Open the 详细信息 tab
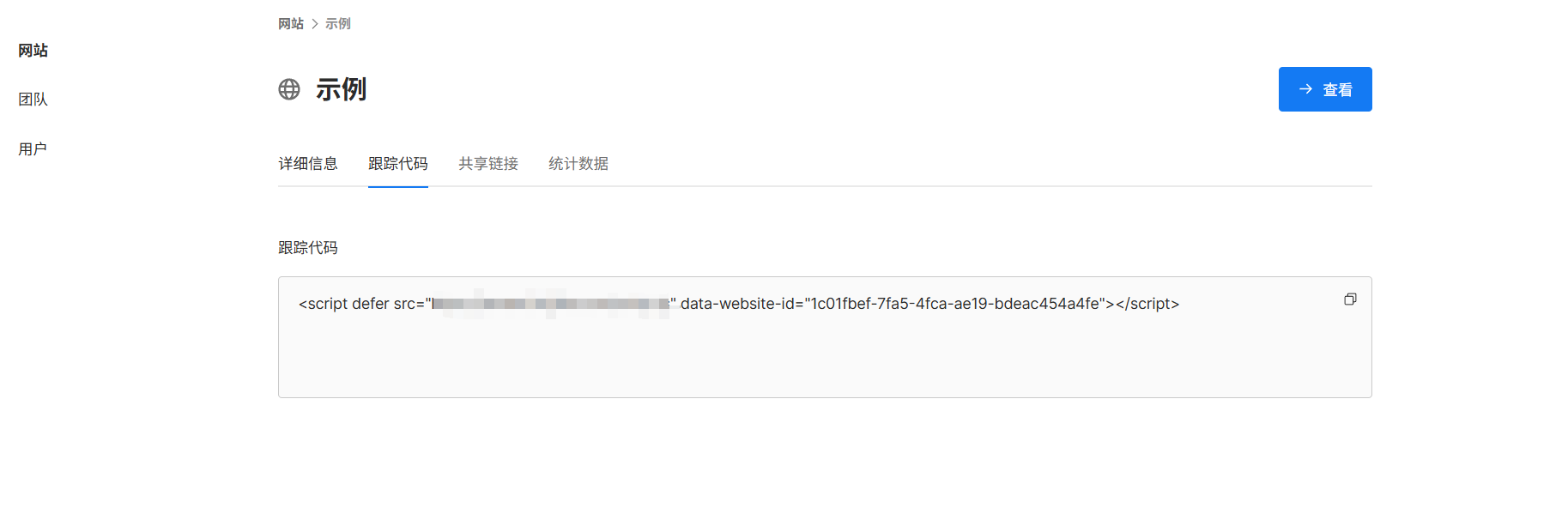 click(x=308, y=163)
